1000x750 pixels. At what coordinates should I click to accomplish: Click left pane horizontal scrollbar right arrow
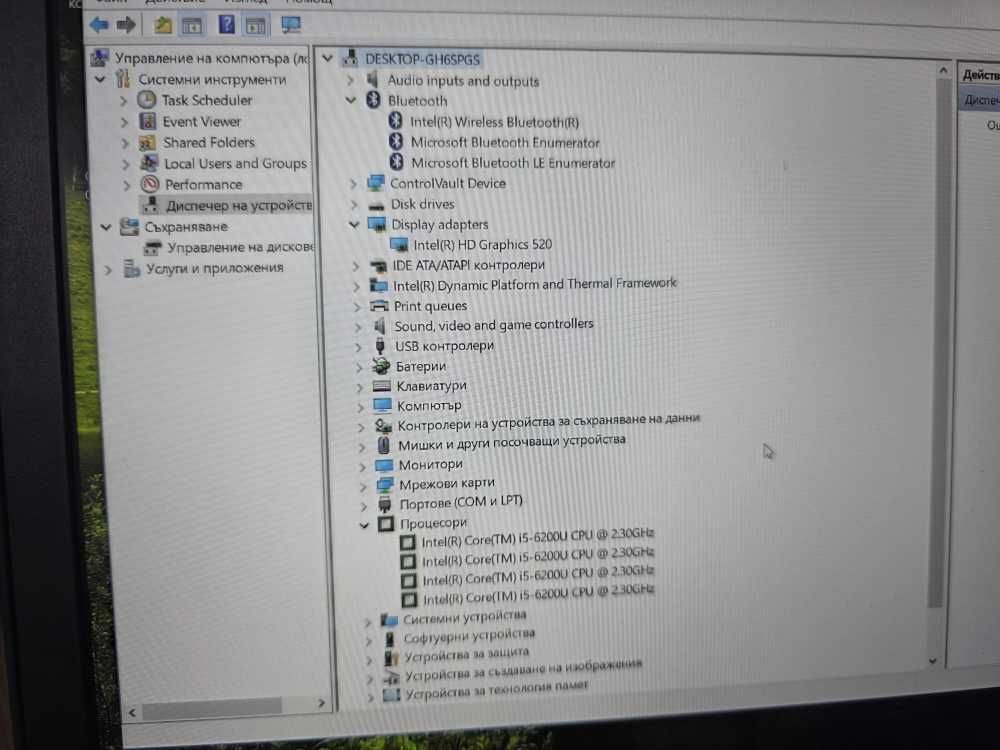(x=321, y=703)
